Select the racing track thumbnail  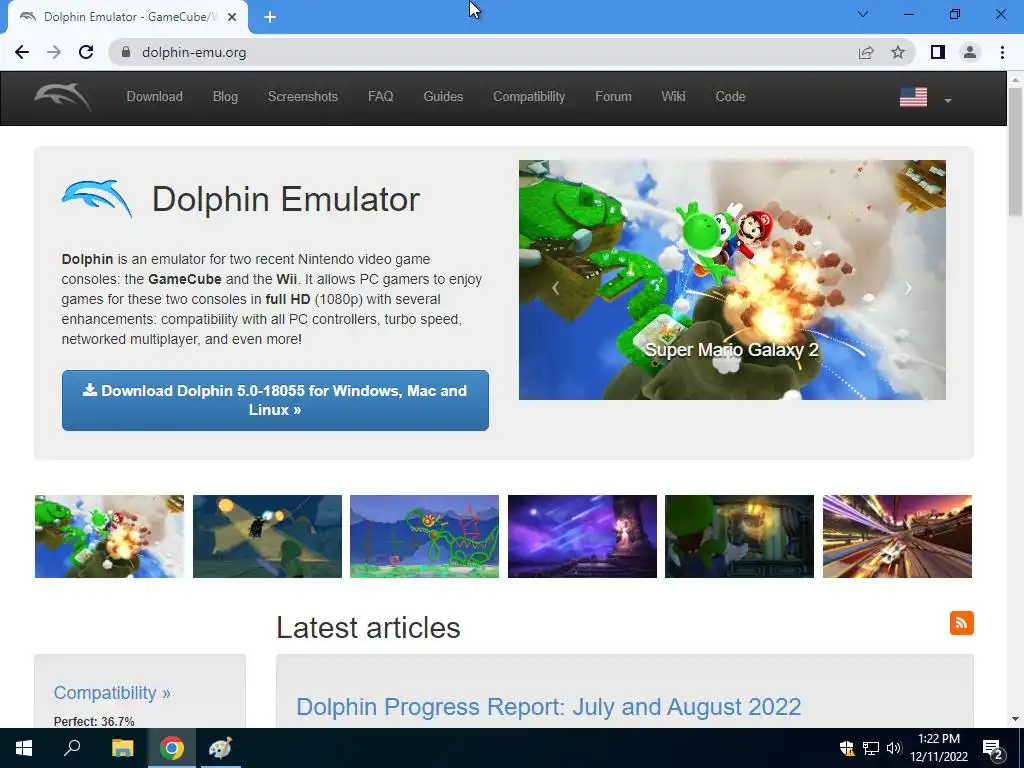[897, 536]
